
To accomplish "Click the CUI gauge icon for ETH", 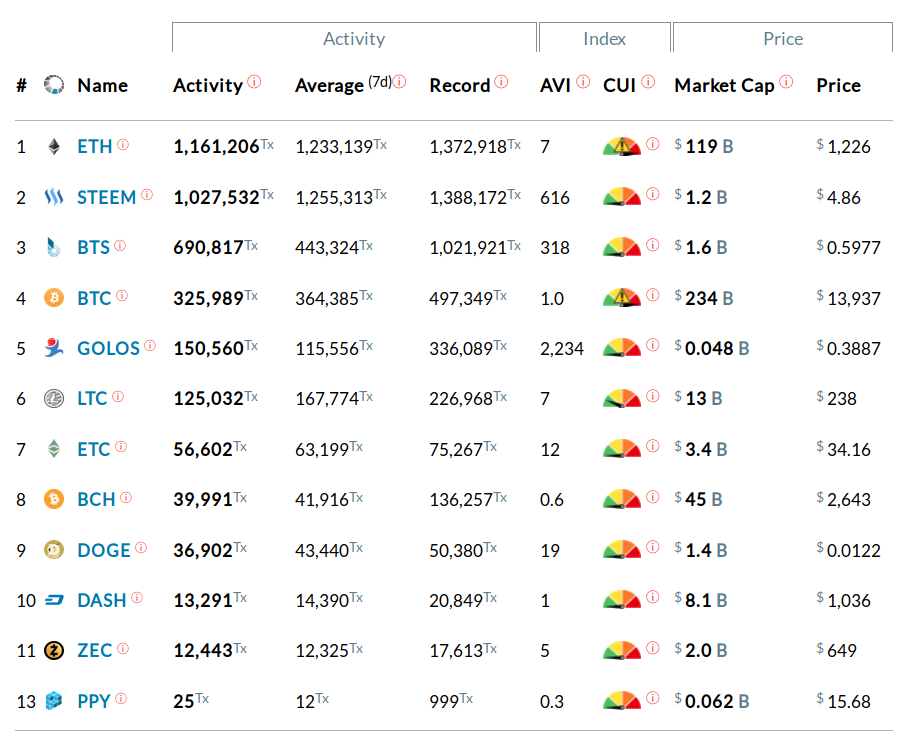I will (622, 147).
